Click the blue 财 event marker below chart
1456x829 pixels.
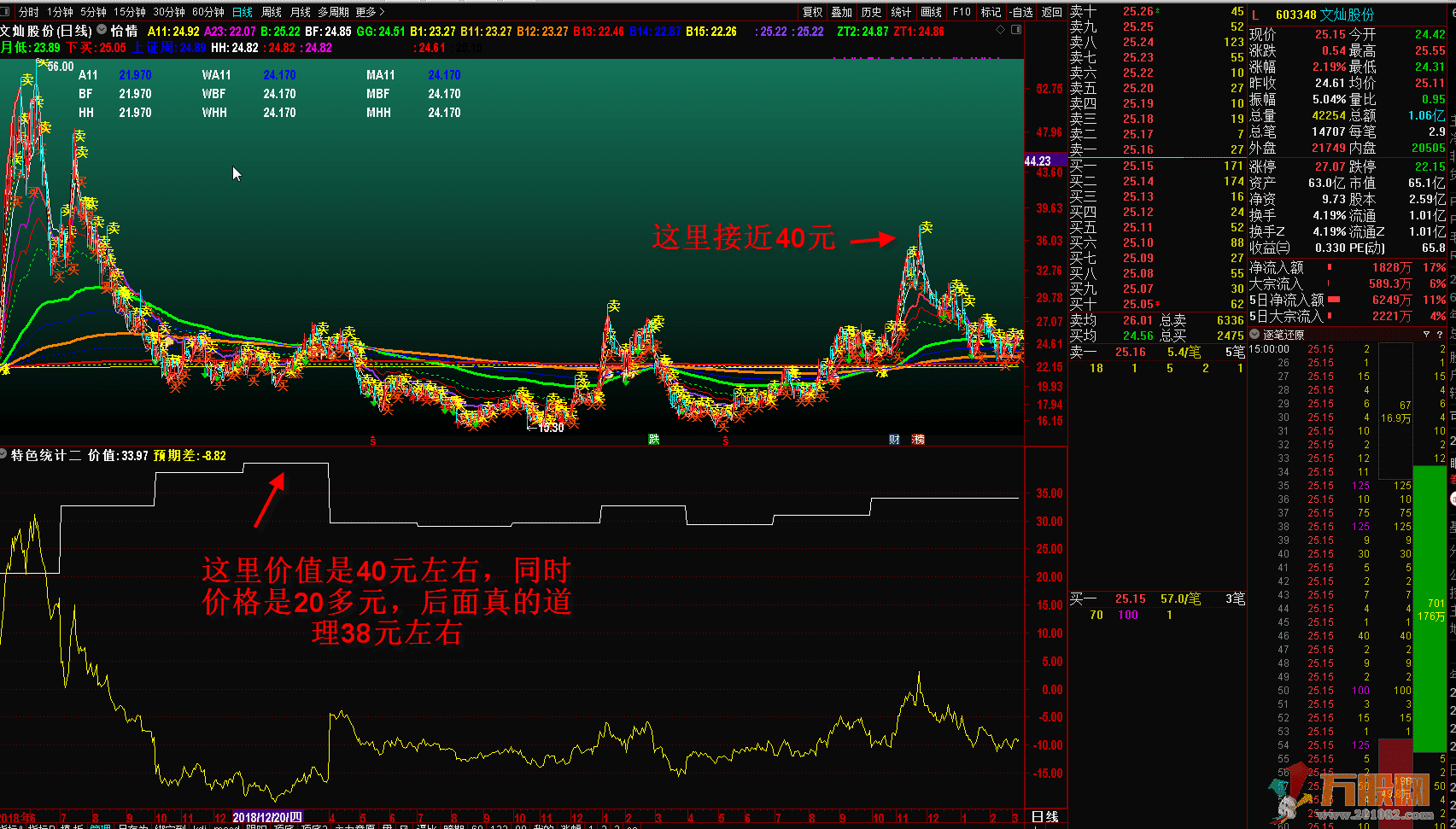coord(894,440)
